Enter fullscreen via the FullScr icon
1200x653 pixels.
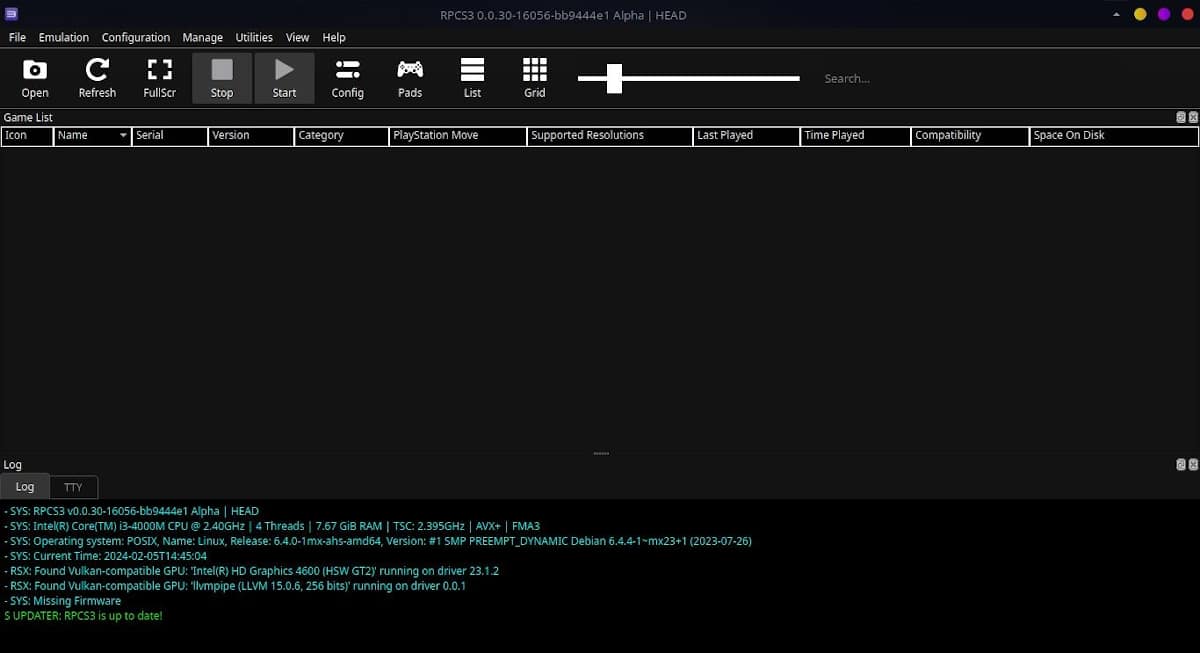159,77
